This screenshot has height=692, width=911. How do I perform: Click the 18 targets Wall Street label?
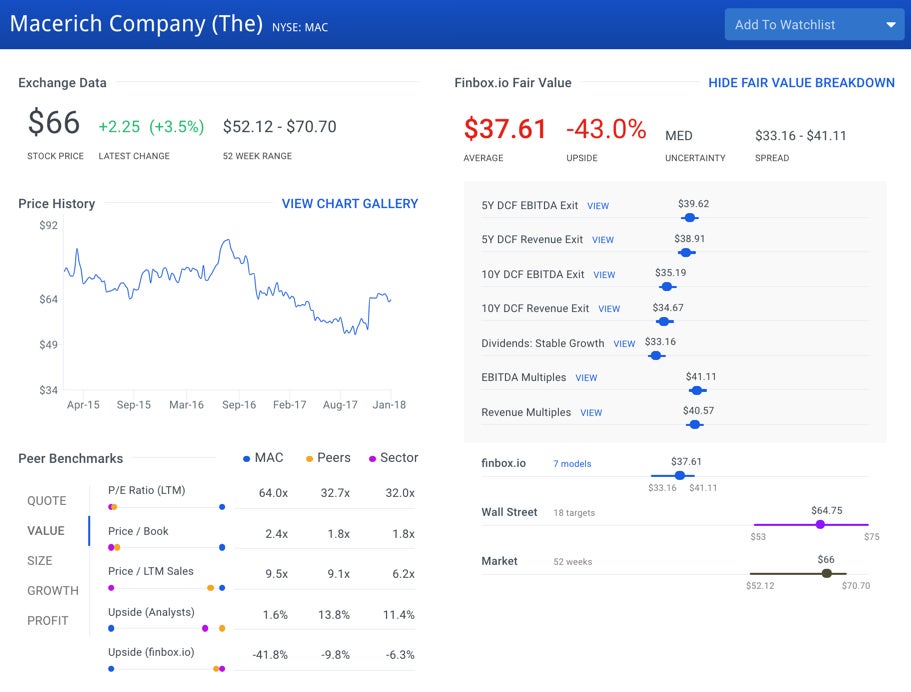coord(574,513)
